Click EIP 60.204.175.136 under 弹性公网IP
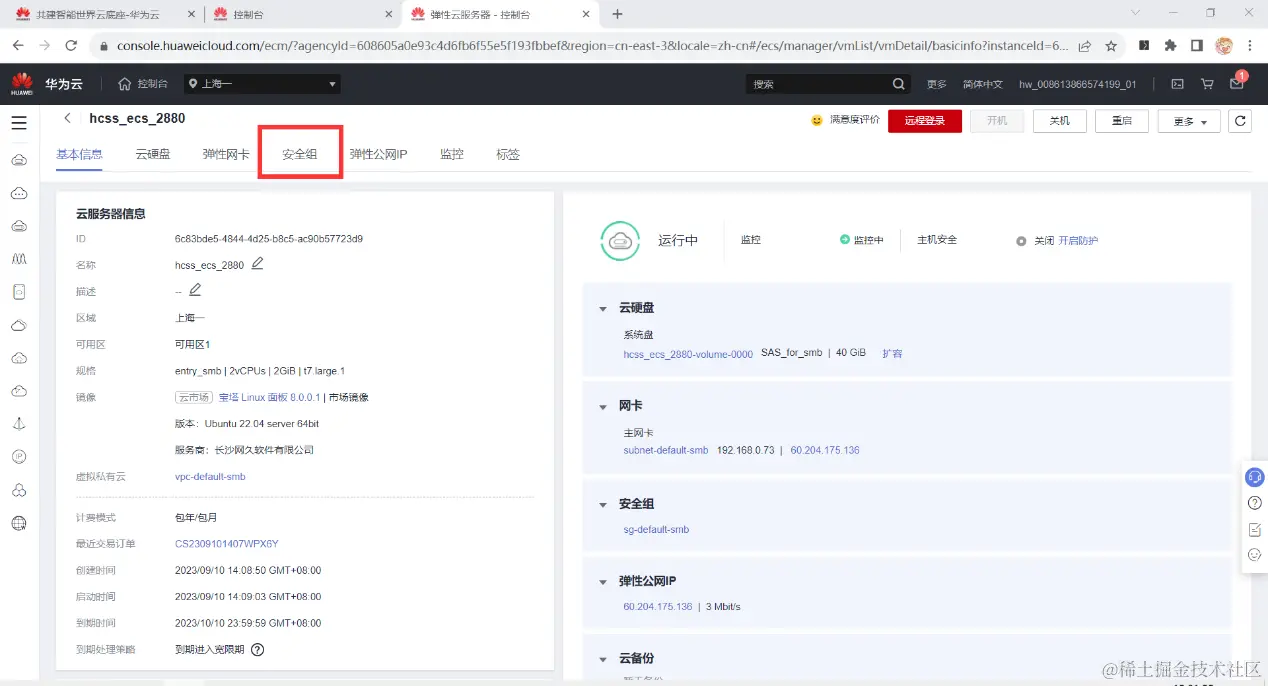 (658, 607)
